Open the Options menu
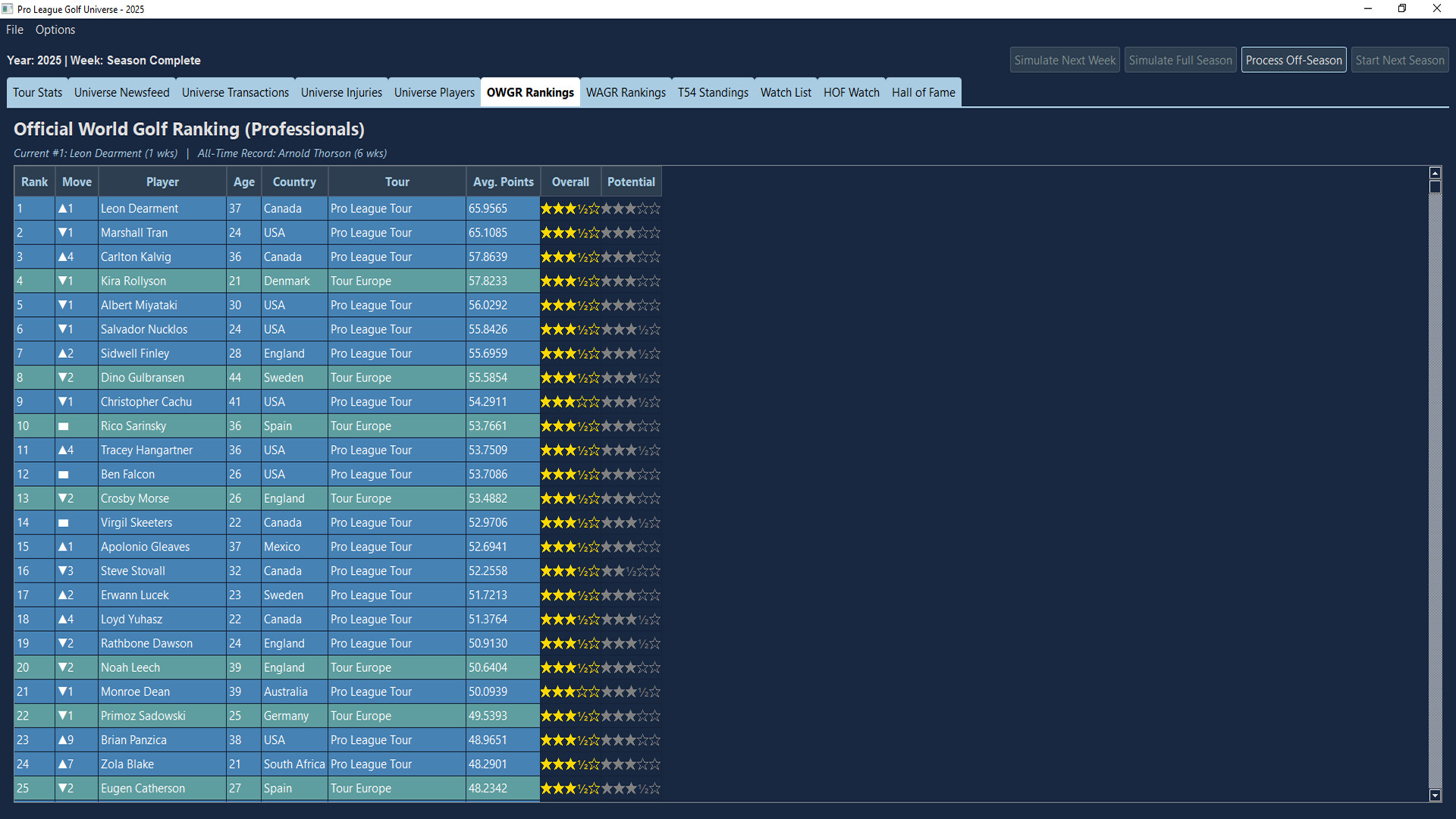The height and width of the screenshot is (819, 1456). (x=55, y=30)
